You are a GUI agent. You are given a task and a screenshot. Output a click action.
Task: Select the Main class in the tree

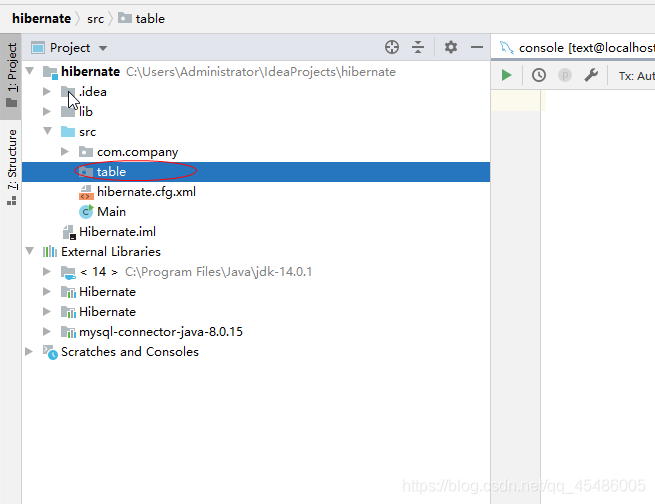click(111, 212)
